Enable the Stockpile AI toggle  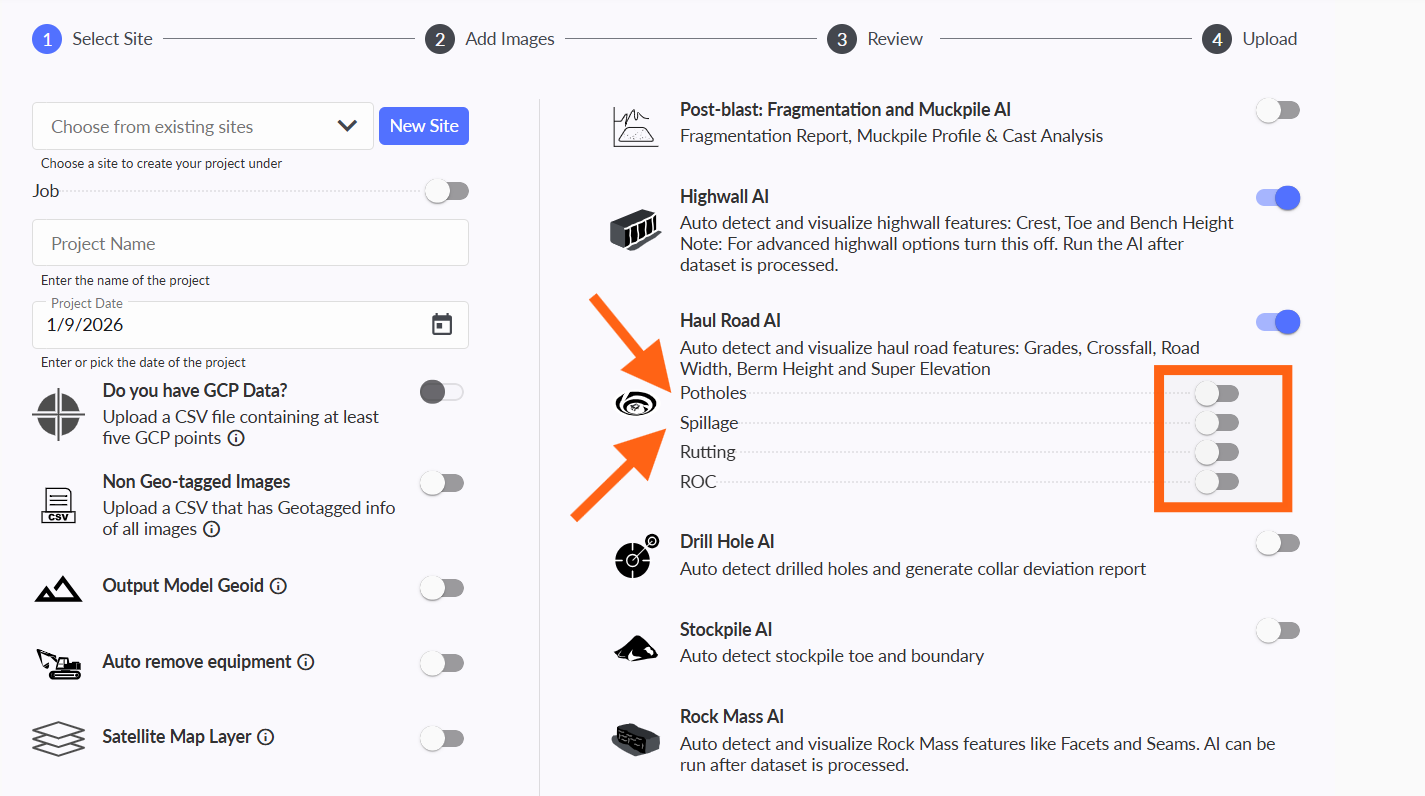[1277, 630]
